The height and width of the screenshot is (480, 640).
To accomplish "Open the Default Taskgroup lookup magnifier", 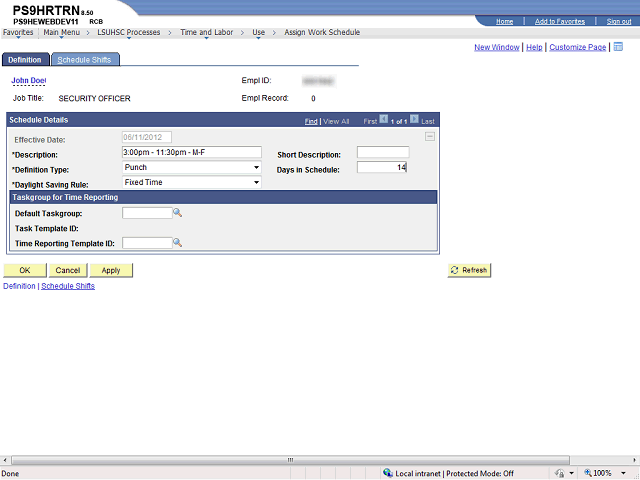I will point(178,213).
